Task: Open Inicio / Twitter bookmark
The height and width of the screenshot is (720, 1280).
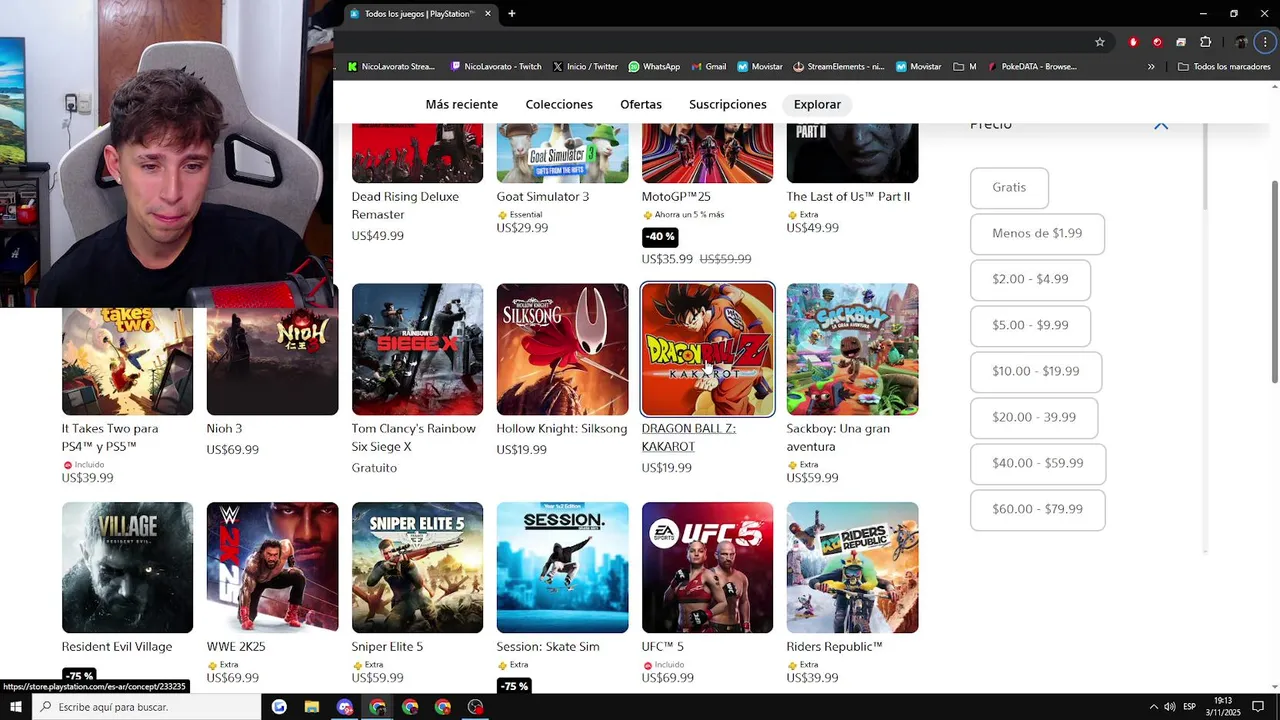Action: pyautogui.click(x=585, y=67)
